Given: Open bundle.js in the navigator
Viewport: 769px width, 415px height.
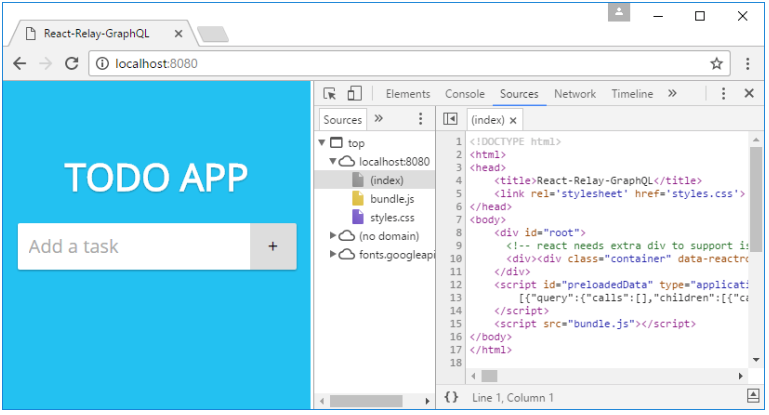Looking at the screenshot, I should coord(392,199).
